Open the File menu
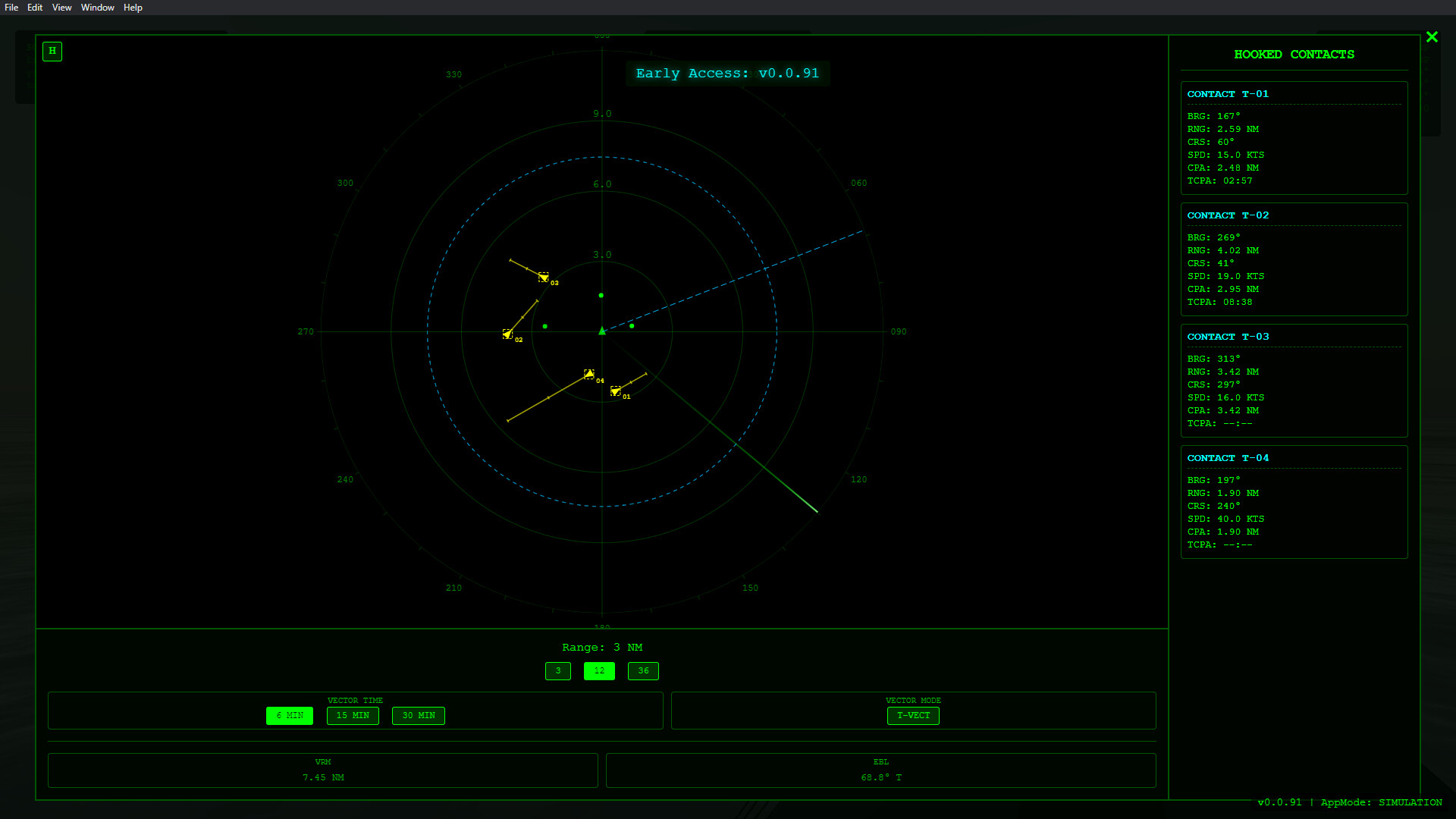This screenshot has height=819, width=1456. (11, 8)
